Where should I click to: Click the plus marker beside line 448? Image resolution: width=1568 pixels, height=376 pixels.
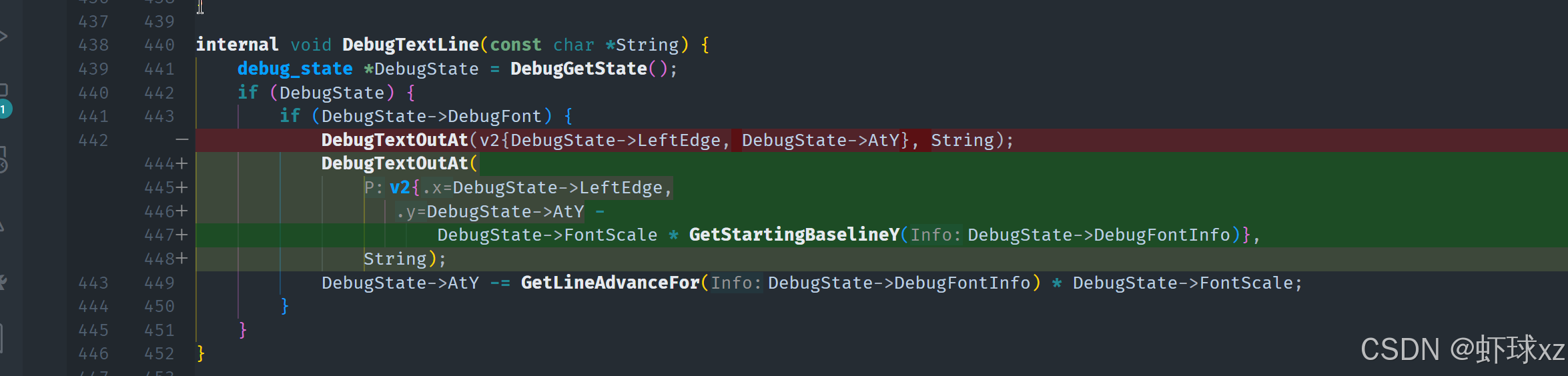[182, 259]
